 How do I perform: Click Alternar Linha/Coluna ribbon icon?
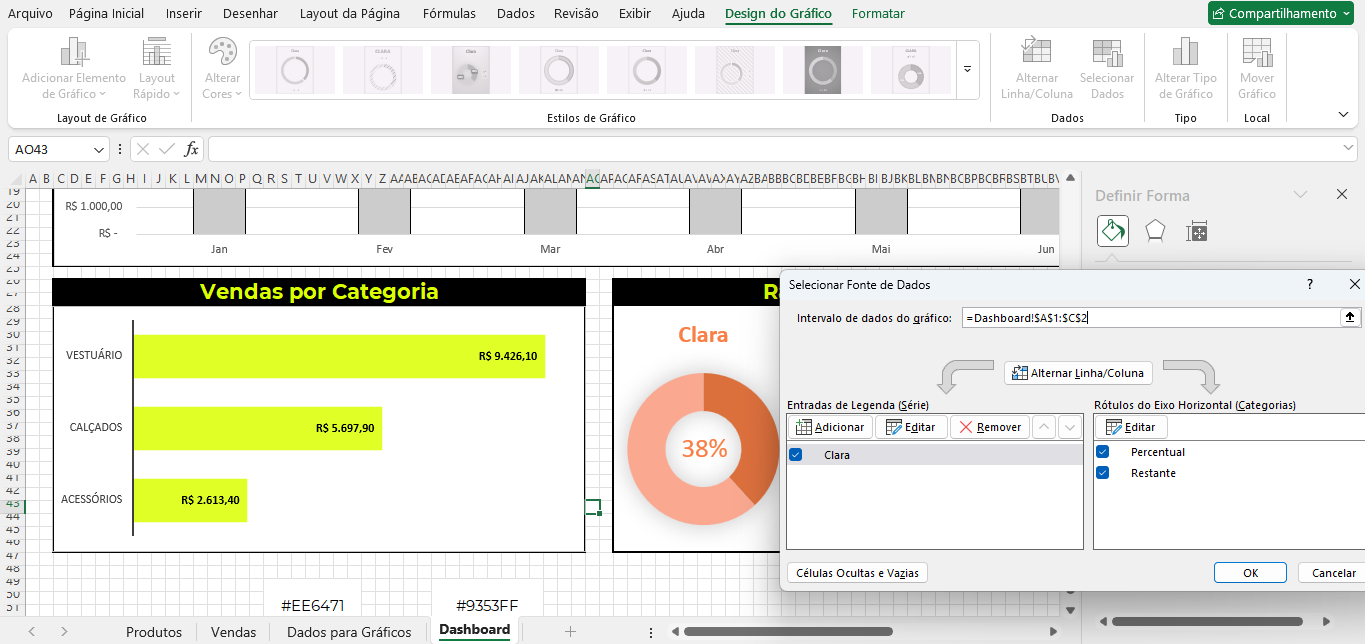click(x=1036, y=68)
